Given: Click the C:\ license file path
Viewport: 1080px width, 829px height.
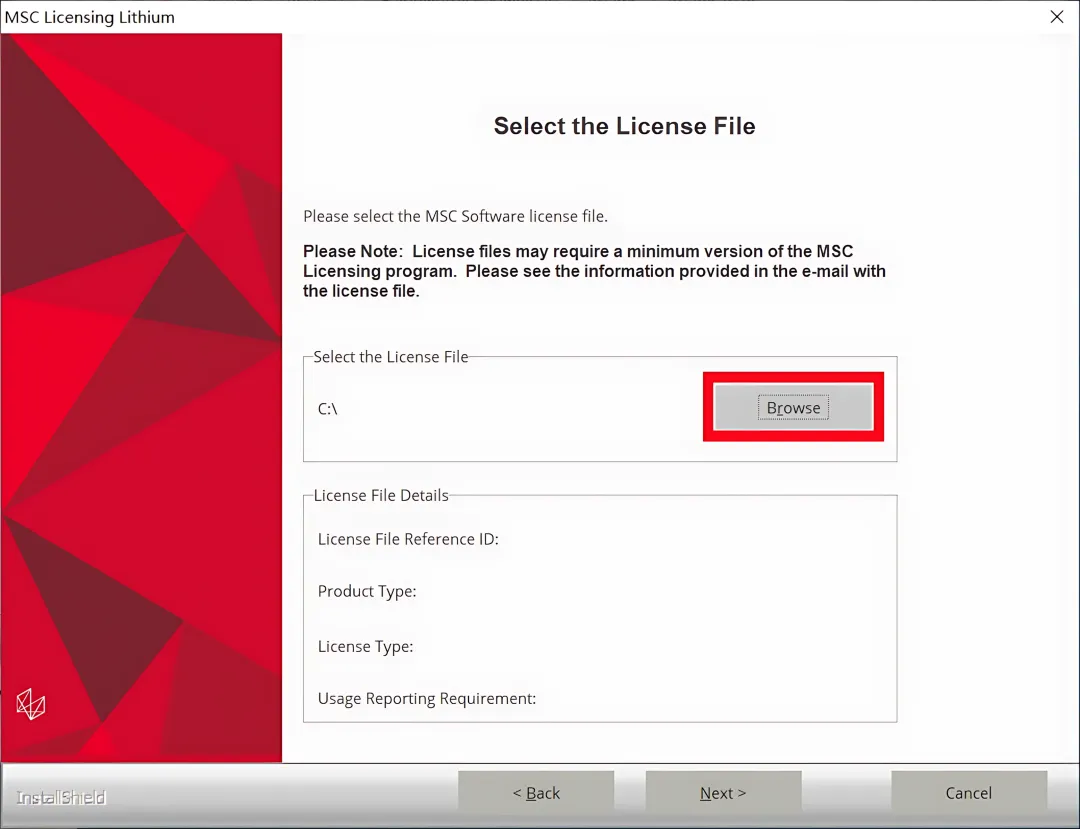Looking at the screenshot, I should (327, 409).
